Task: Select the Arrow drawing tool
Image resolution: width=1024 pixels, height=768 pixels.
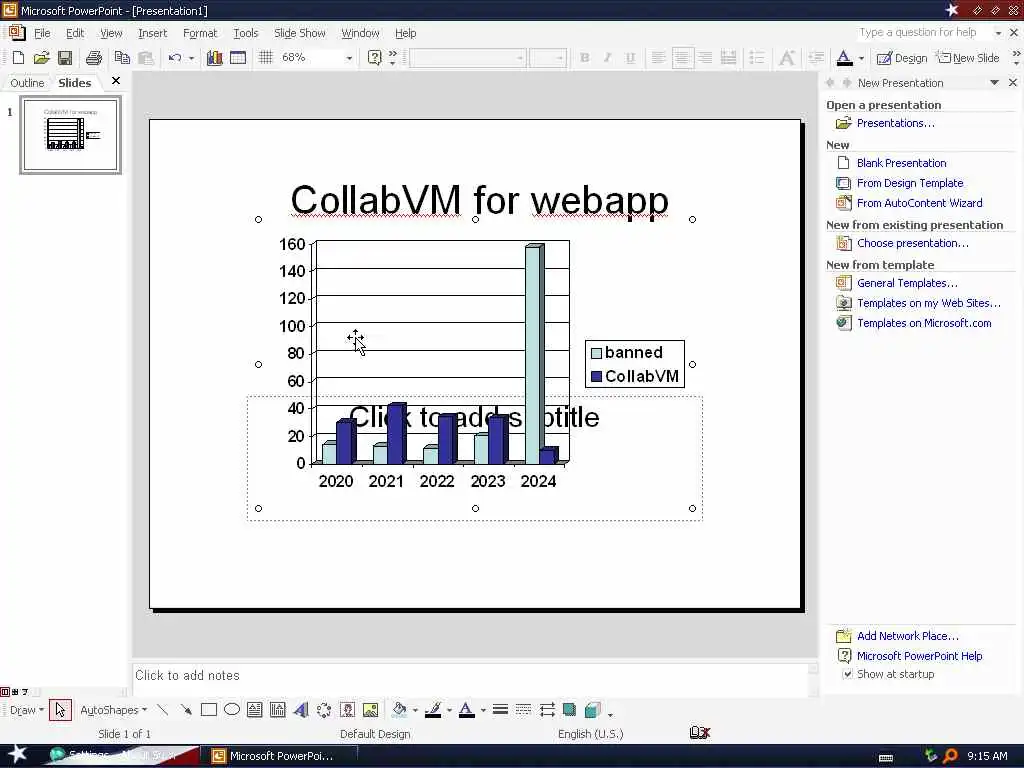Action: click(x=185, y=710)
